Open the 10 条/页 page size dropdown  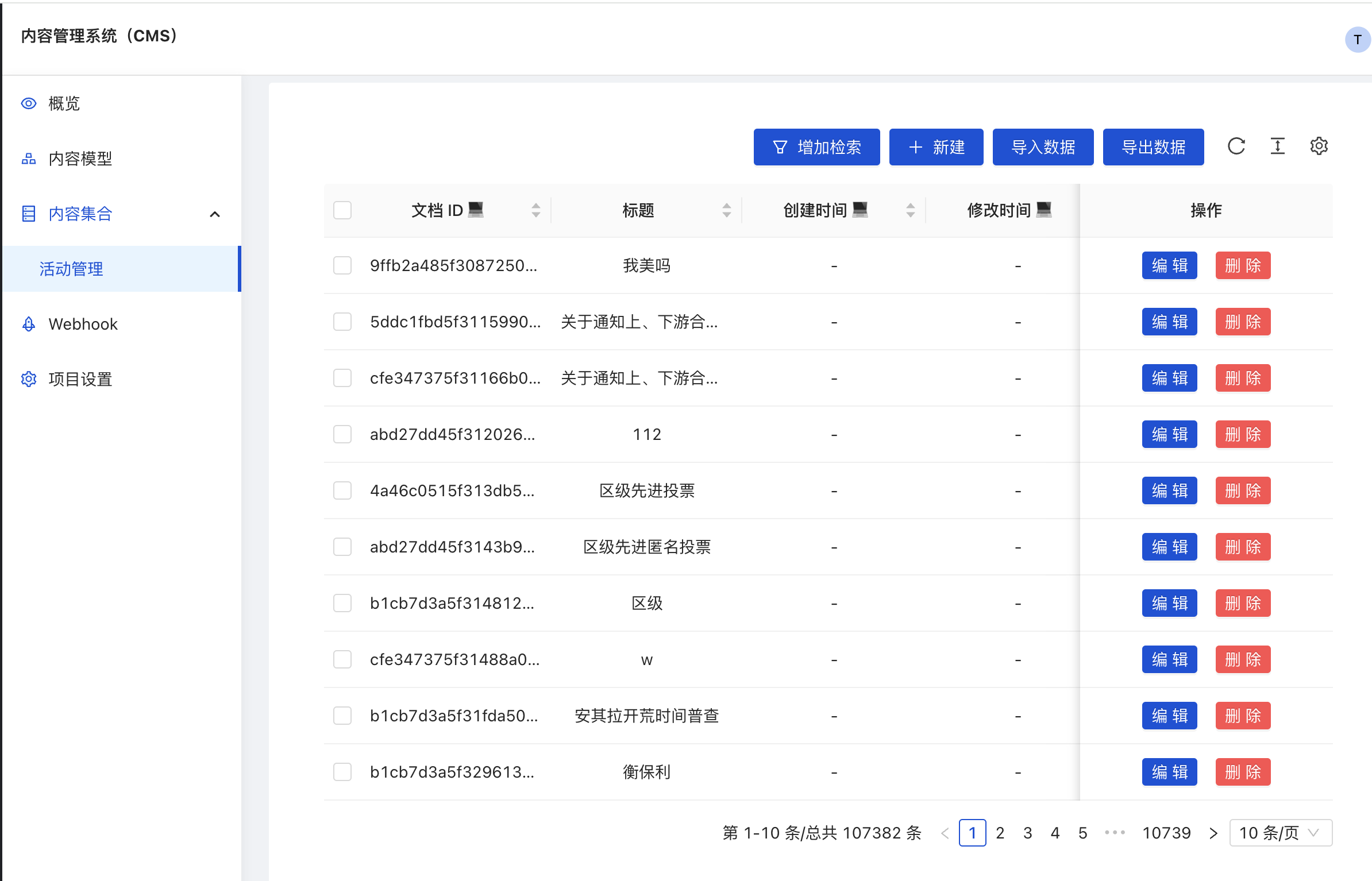(1280, 833)
